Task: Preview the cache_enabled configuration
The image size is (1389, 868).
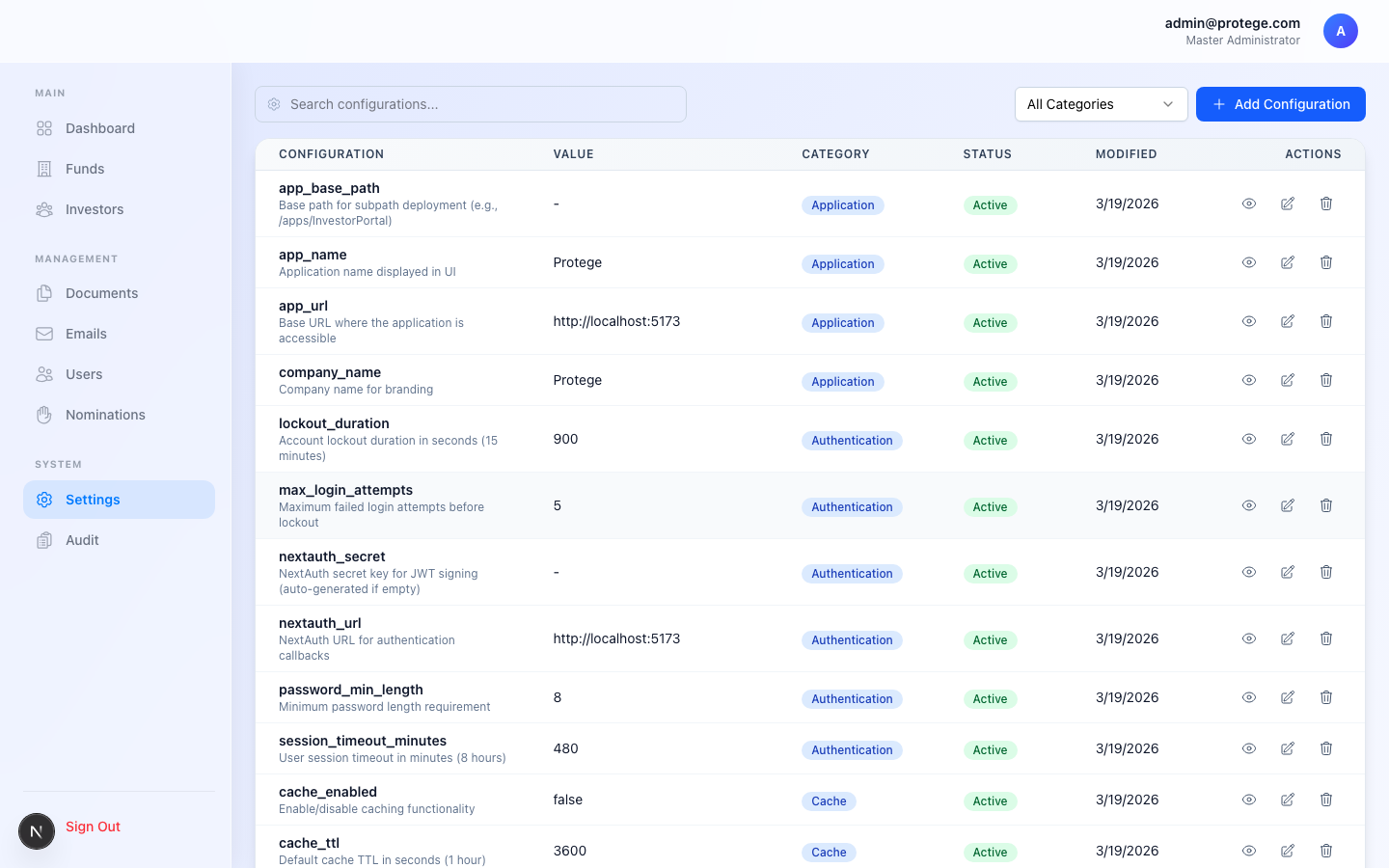Action: pos(1249,799)
